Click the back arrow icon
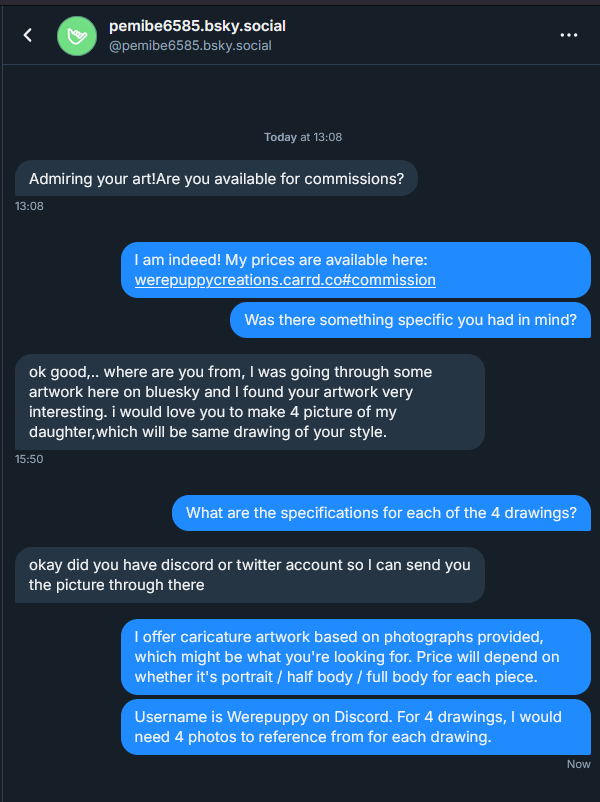Screen dimensions: 600x802 [28, 35]
